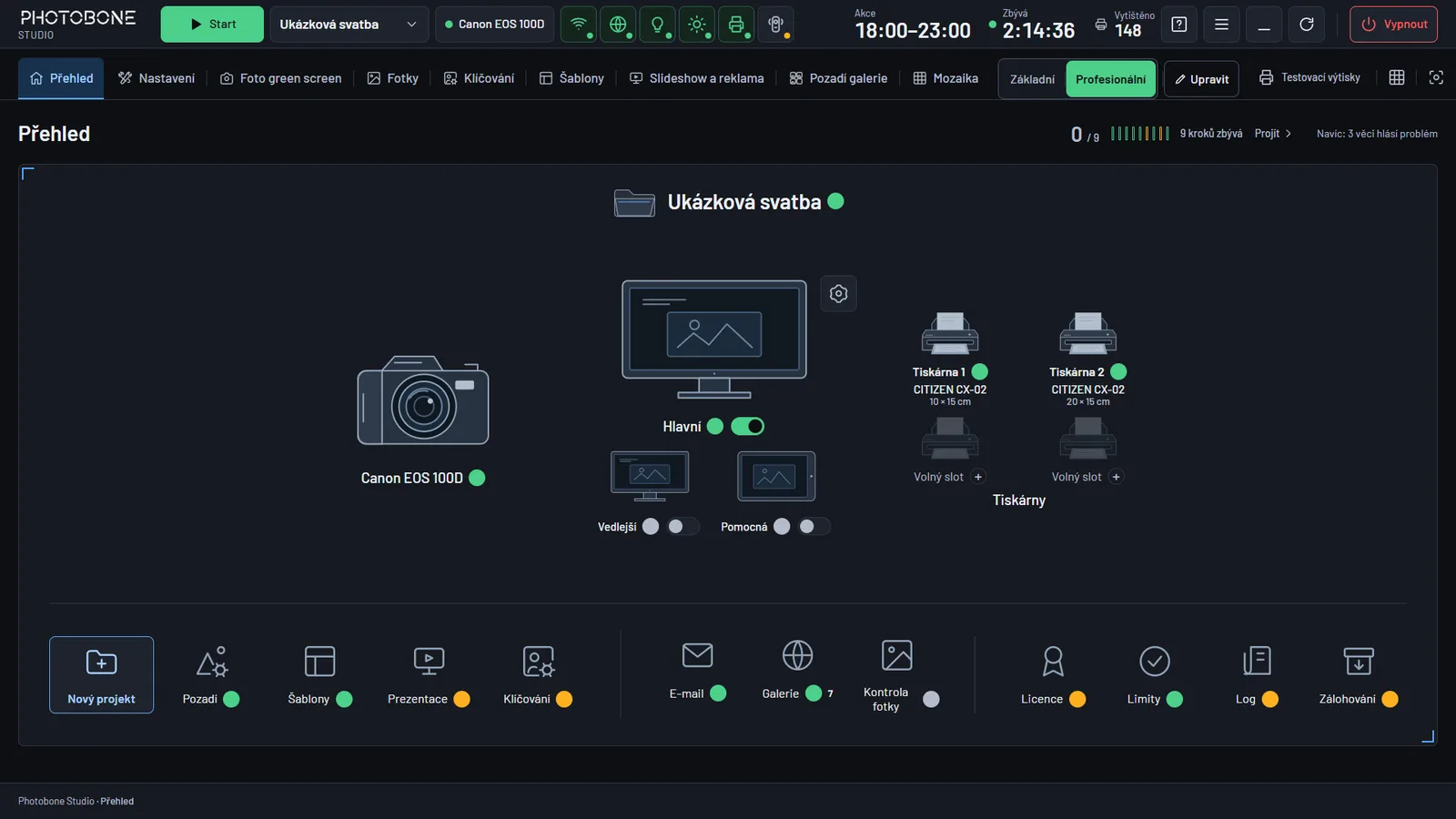Open the Prezentace icon in bottom row

[429, 662]
